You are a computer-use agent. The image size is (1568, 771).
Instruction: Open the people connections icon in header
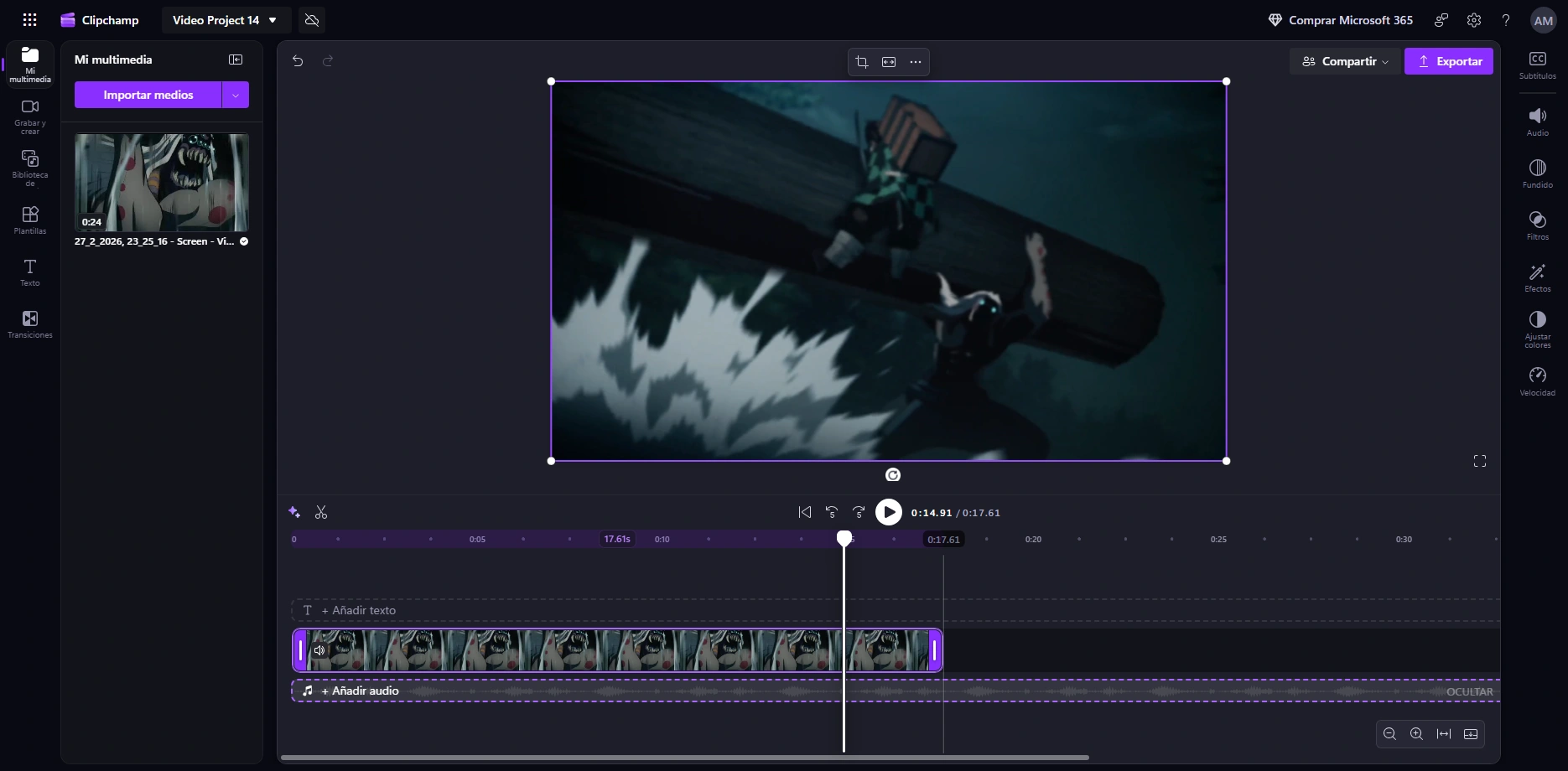click(1441, 20)
